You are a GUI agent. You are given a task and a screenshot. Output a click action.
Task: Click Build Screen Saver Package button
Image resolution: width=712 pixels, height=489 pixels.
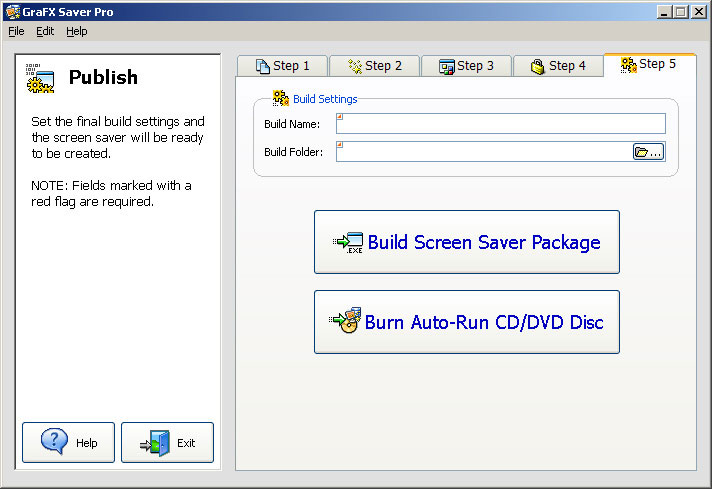point(467,242)
